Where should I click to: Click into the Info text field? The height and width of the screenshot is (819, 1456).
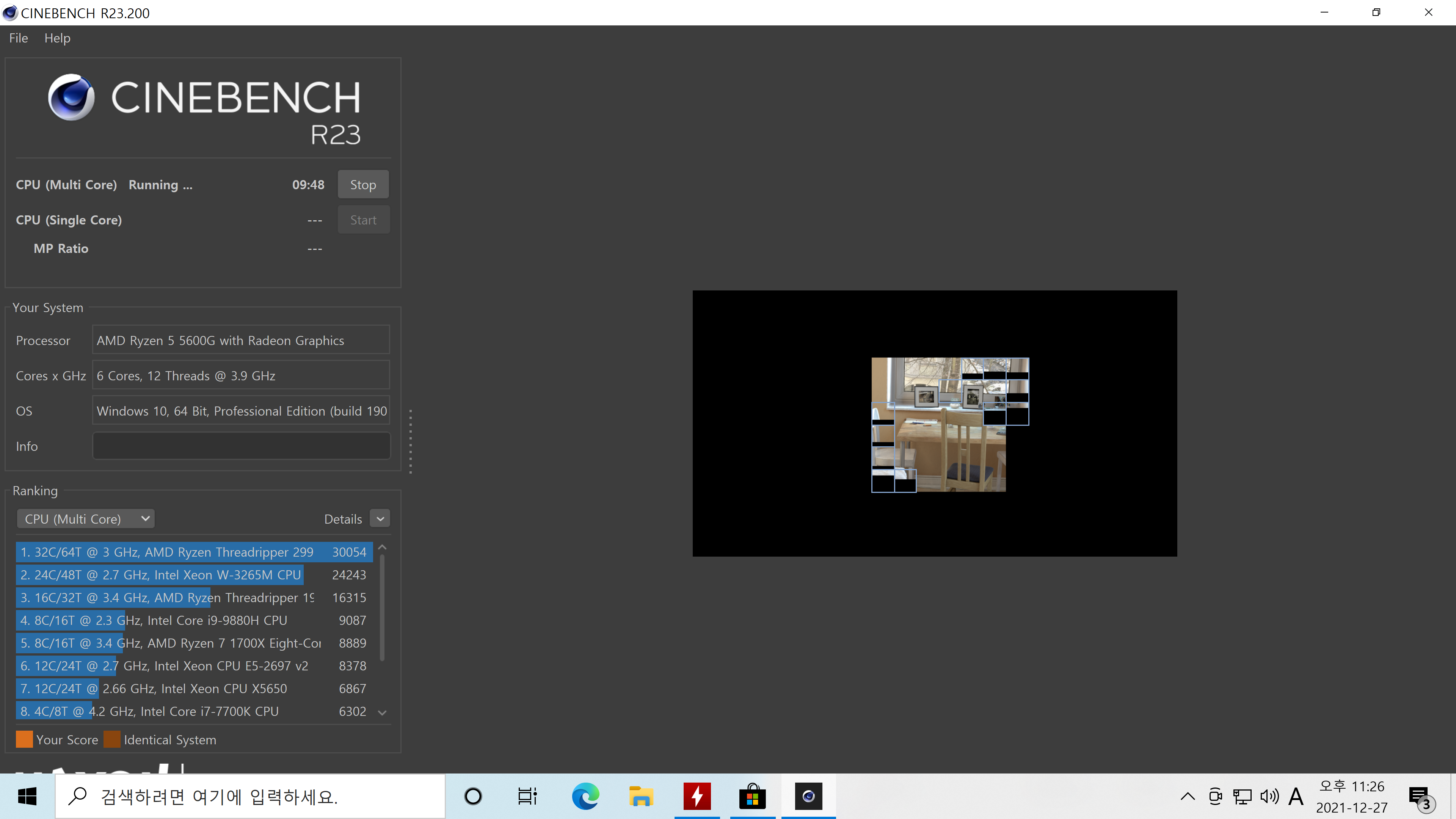click(242, 446)
